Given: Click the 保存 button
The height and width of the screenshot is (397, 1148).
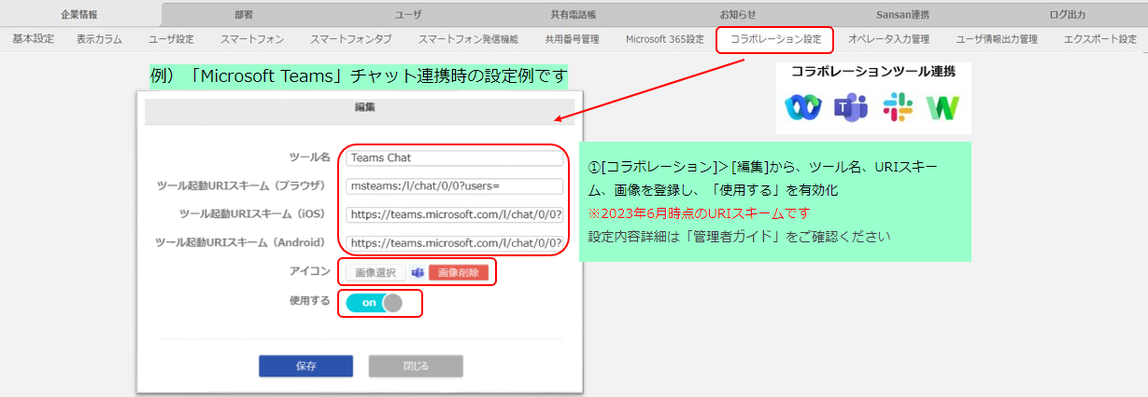Looking at the screenshot, I should [x=306, y=366].
